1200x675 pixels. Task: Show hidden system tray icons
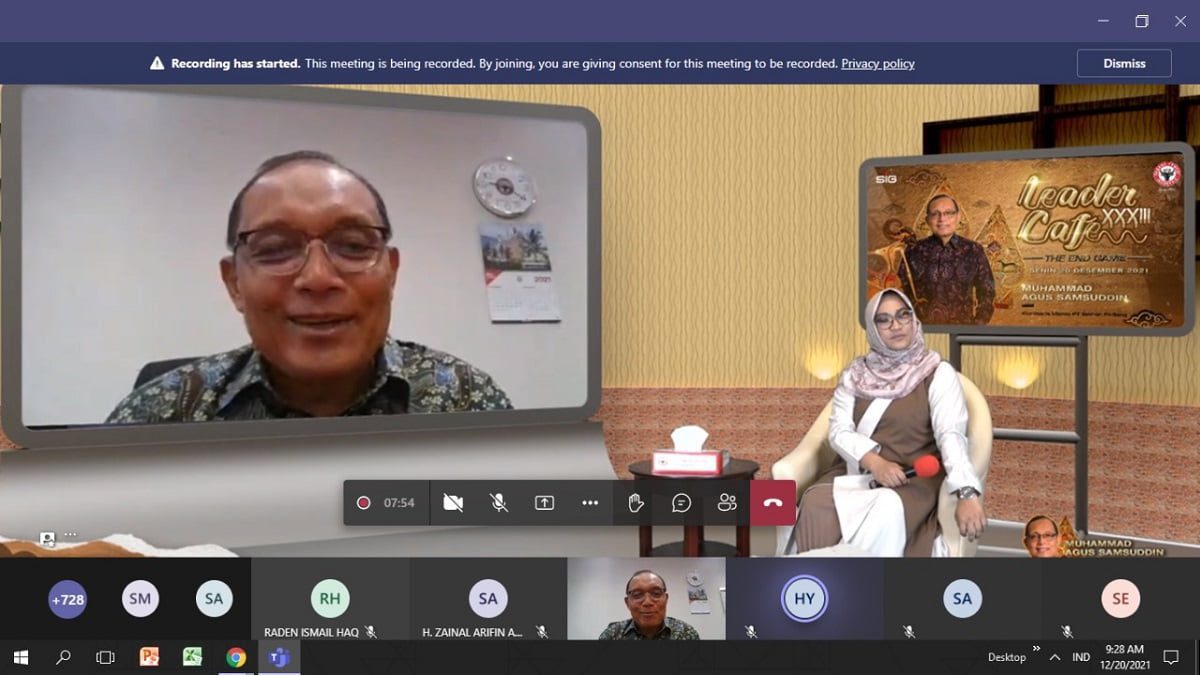click(1054, 657)
